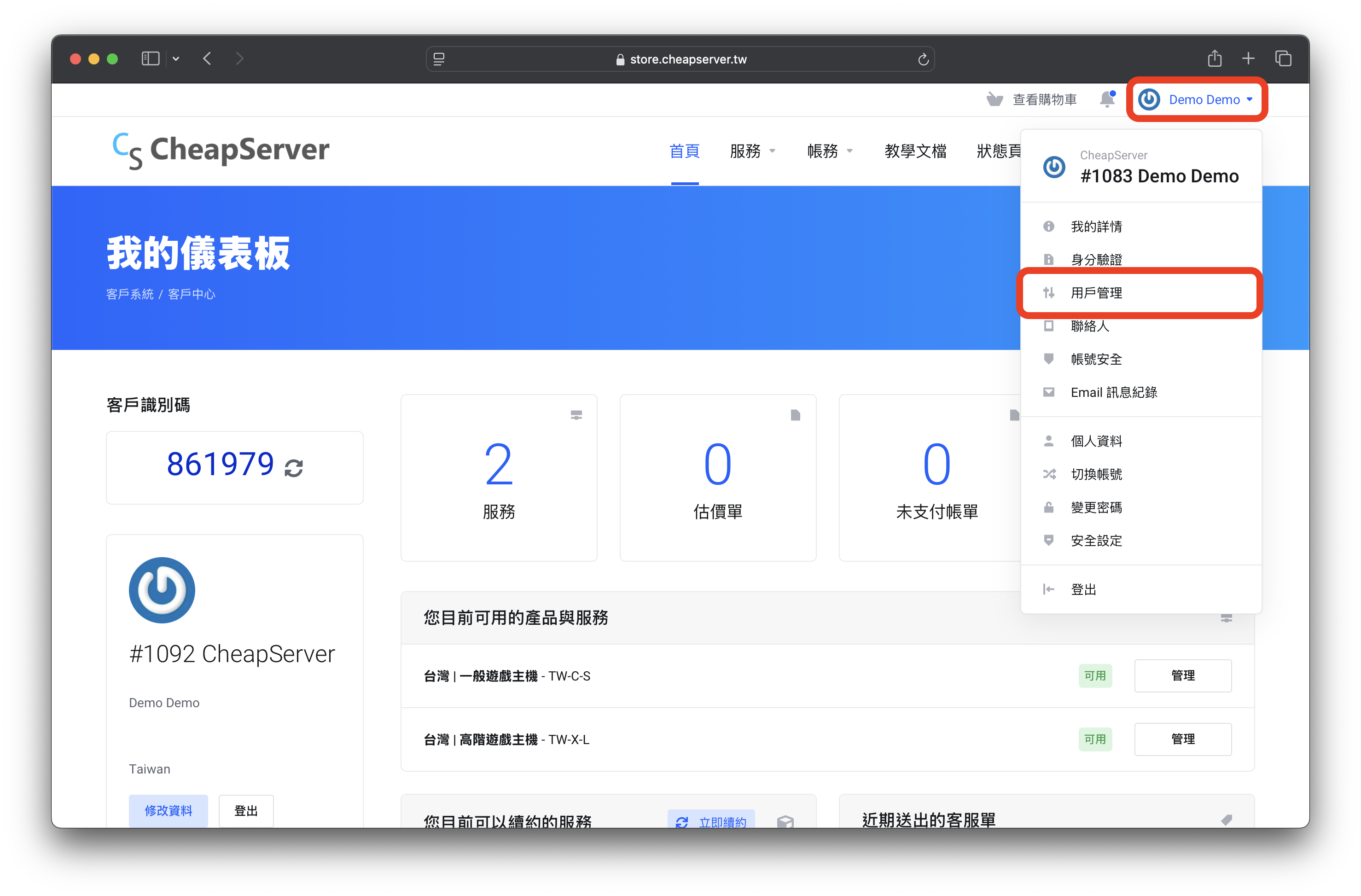Click the notification bell icon
This screenshot has width=1361, height=896.
pos(1106,99)
